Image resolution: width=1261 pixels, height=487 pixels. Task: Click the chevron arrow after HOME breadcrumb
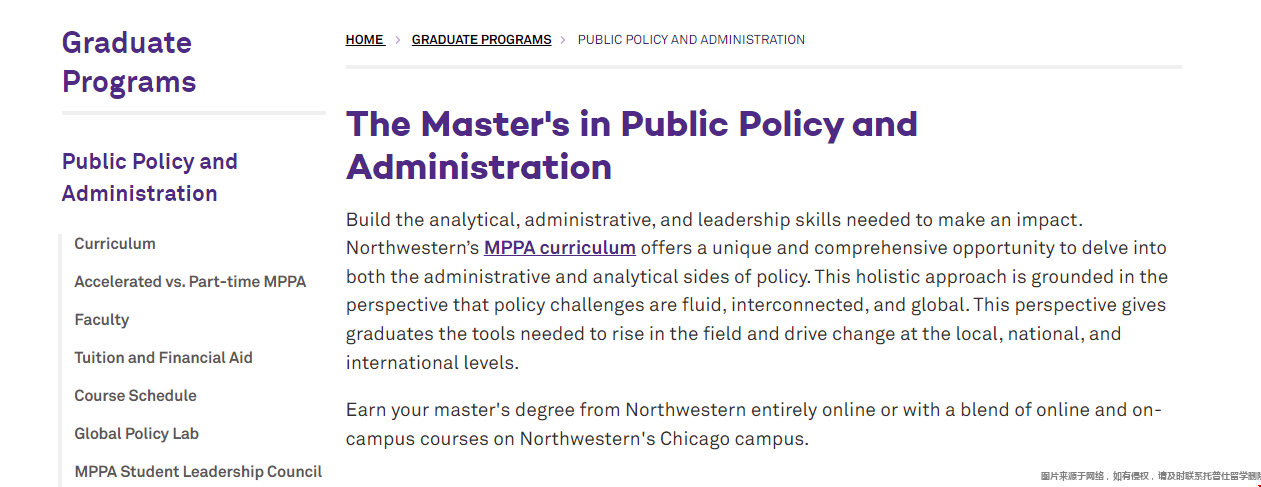398,40
